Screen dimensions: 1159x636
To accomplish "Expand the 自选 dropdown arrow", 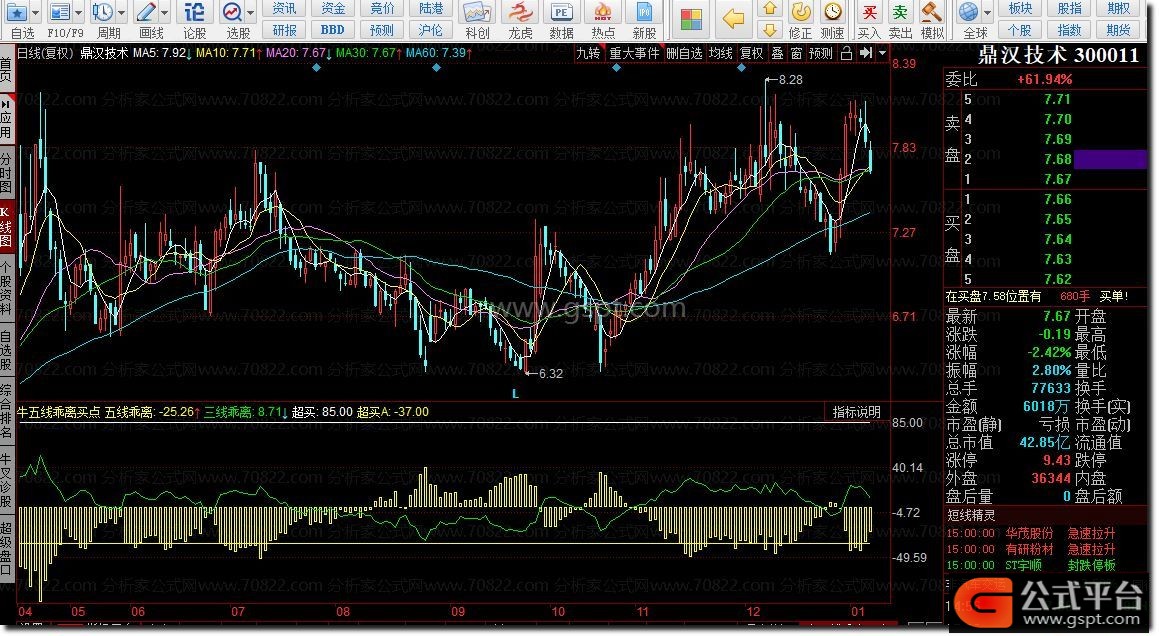I will [x=35, y=13].
